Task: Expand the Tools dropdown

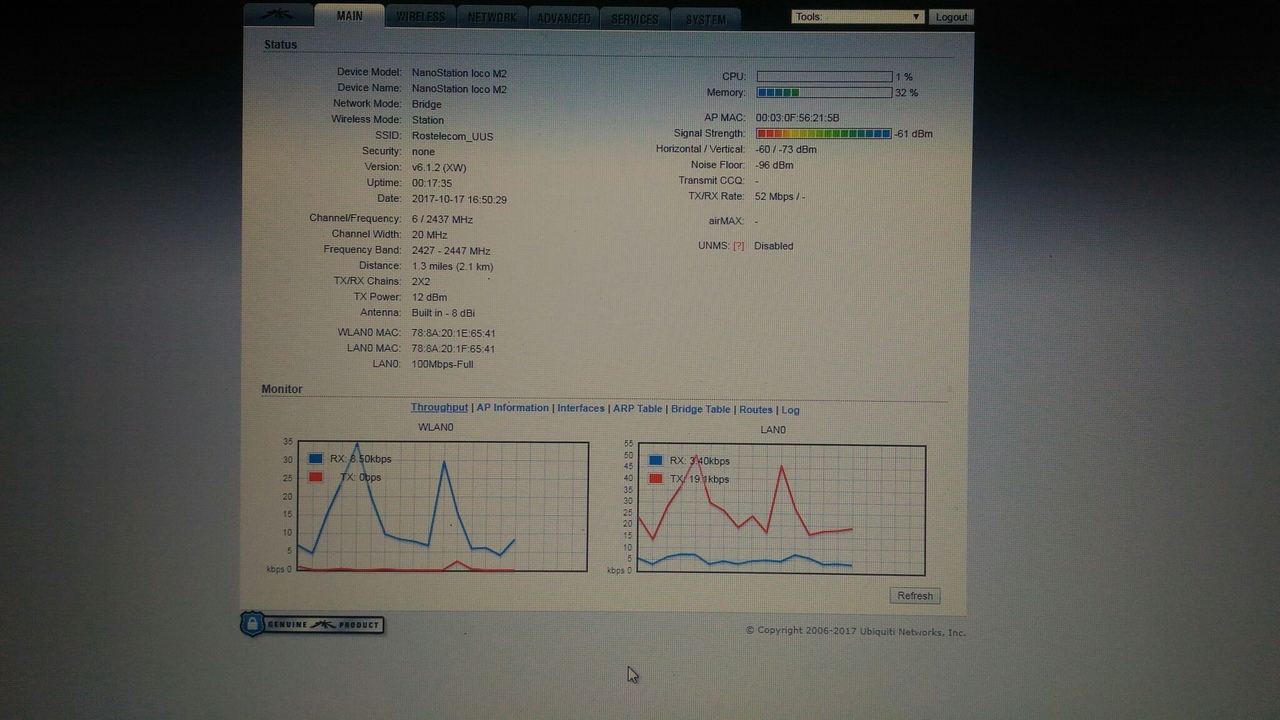Action: 857,17
